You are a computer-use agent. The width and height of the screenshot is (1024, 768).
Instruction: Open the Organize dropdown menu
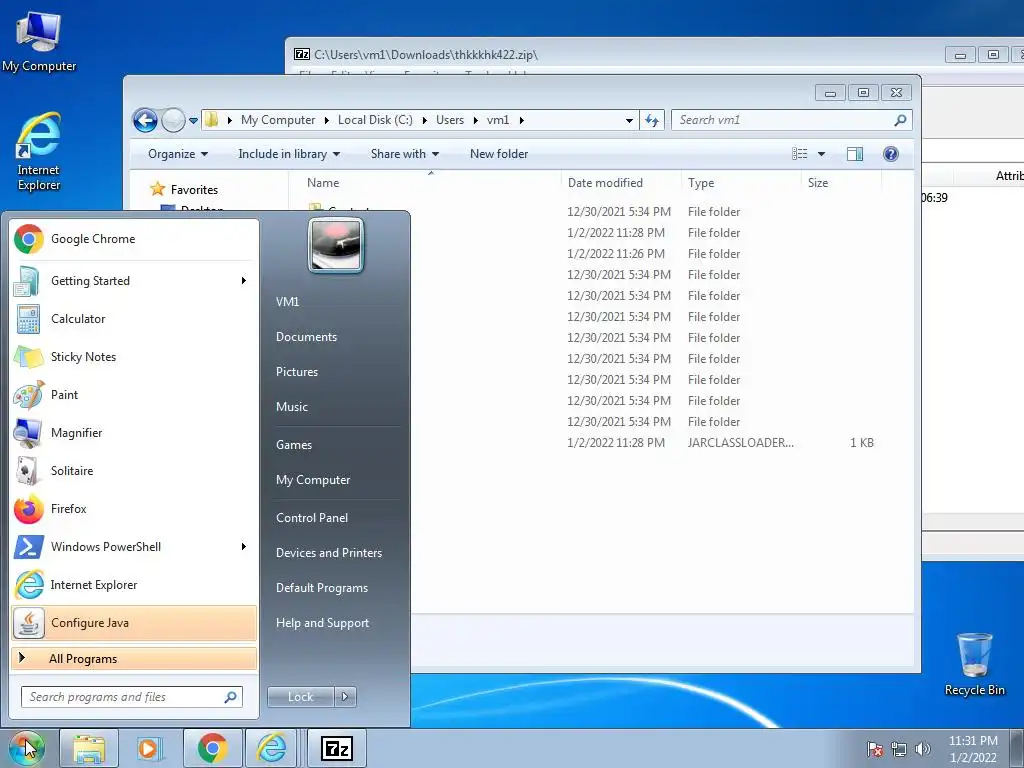point(178,154)
